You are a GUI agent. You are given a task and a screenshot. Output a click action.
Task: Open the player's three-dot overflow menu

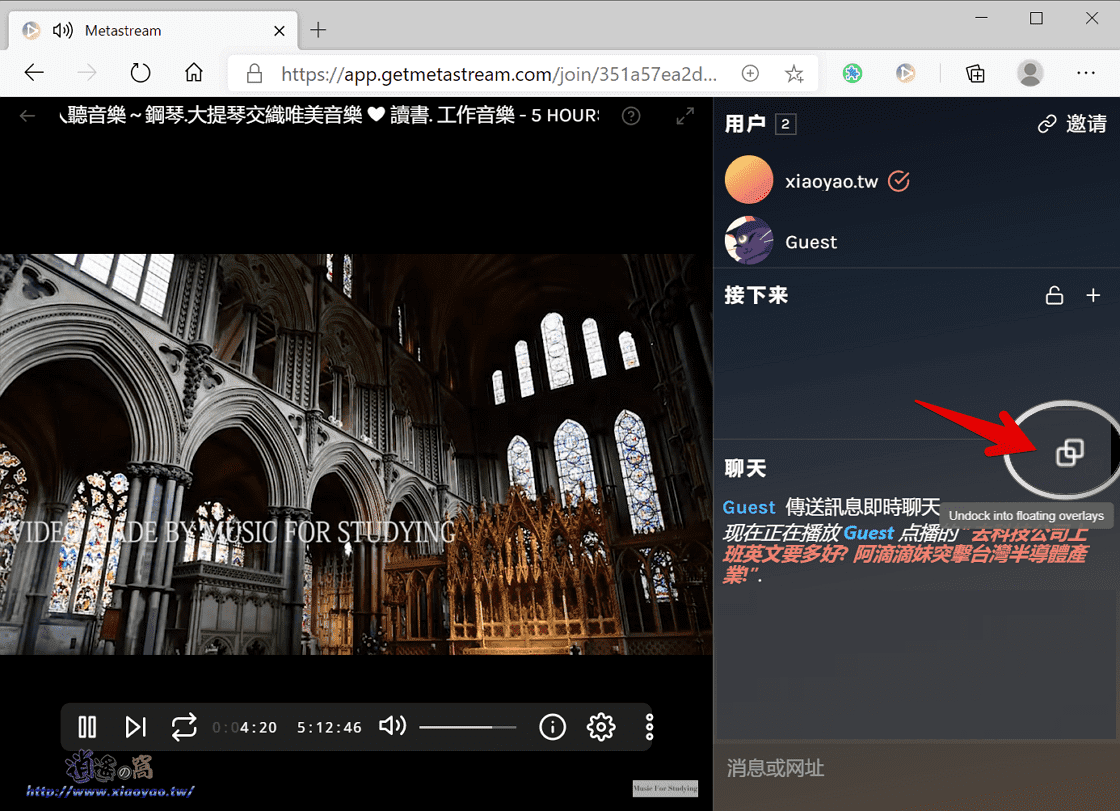click(x=649, y=727)
